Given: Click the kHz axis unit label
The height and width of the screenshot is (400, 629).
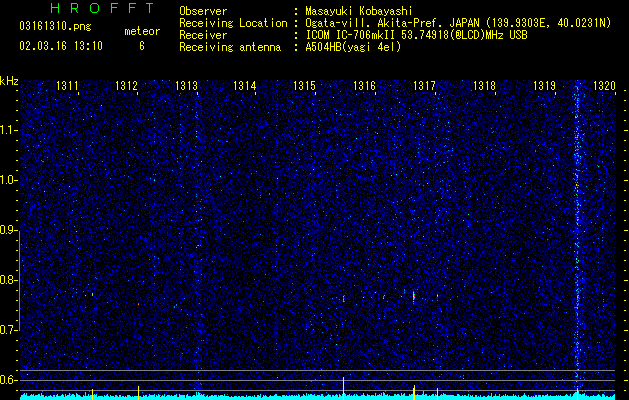Looking at the screenshot, I should pos(9,81).
